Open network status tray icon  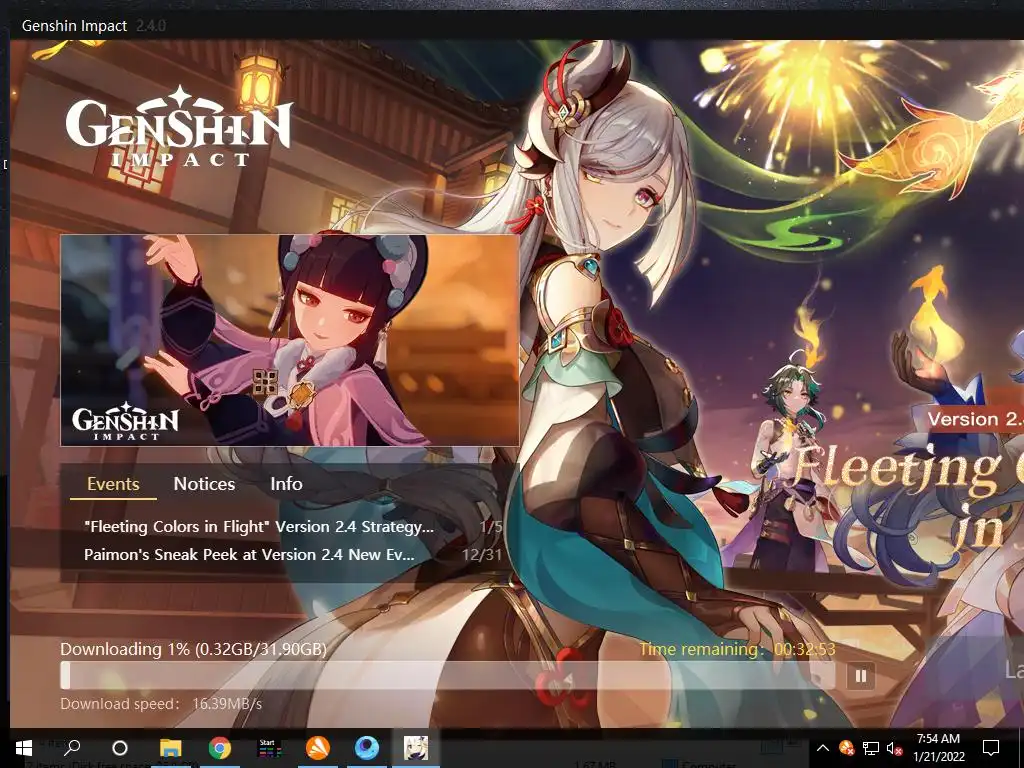tap(871, 748)
